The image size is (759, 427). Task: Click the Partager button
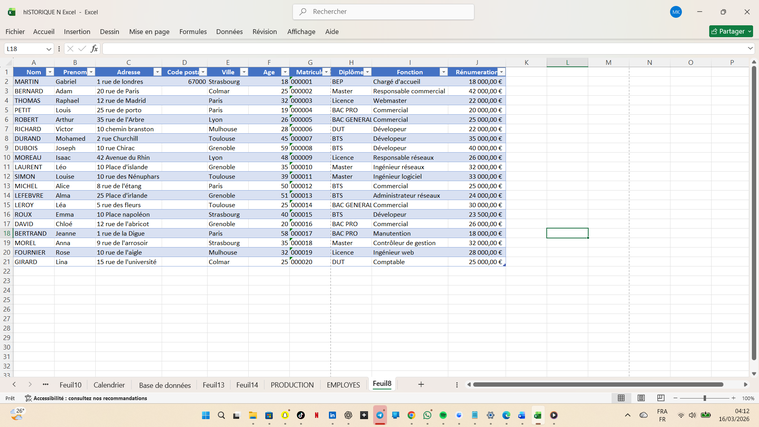(x=730, y=31)
